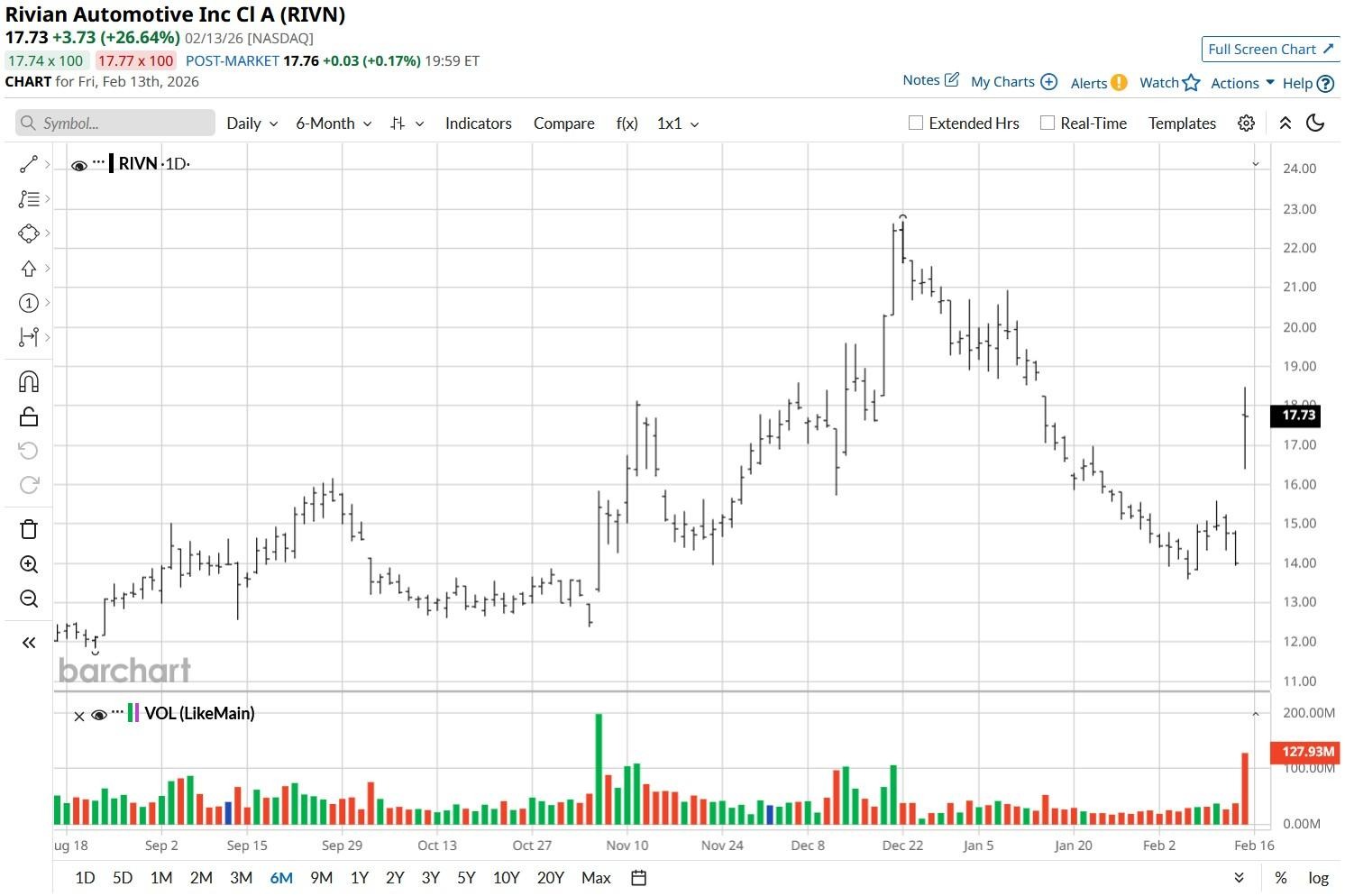Click the lock drawings icon
1345x896 pixels.
tap(29, 416)
